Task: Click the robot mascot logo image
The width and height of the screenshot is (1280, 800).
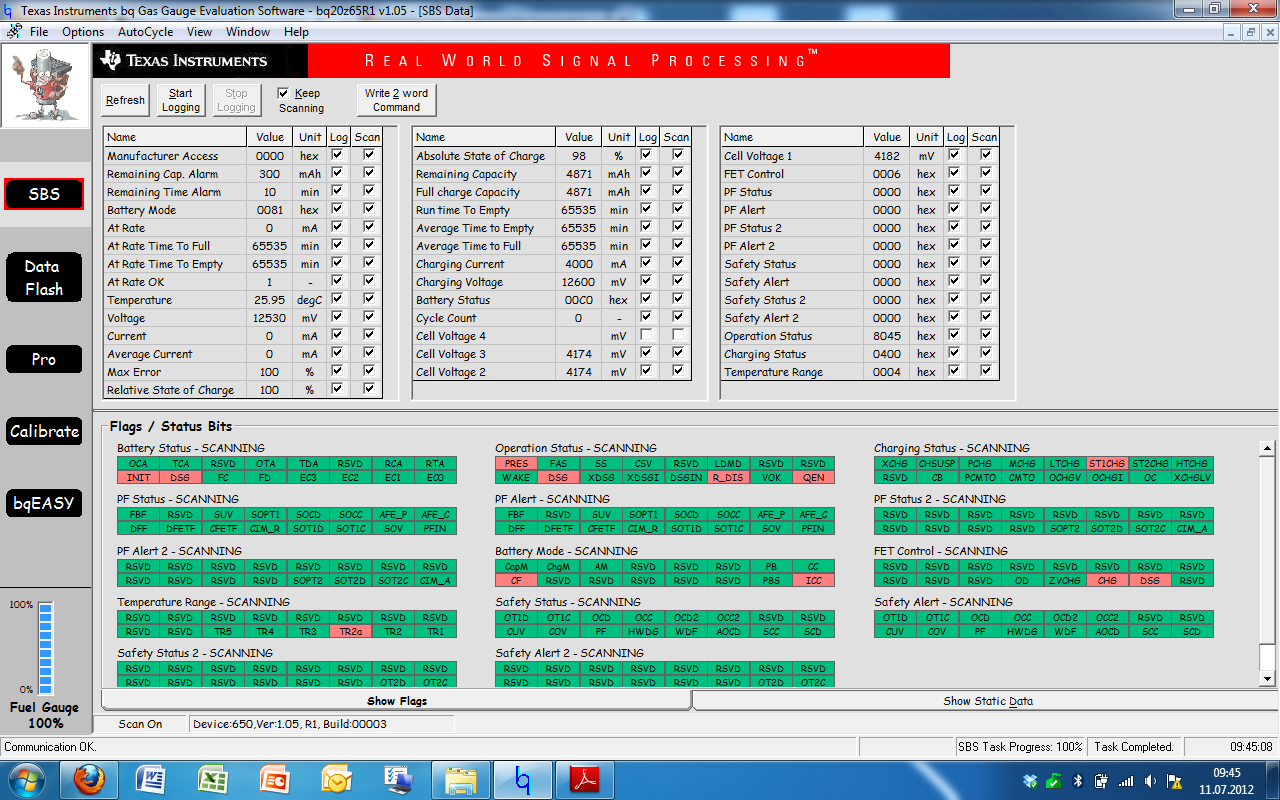Action: [44, 86]
